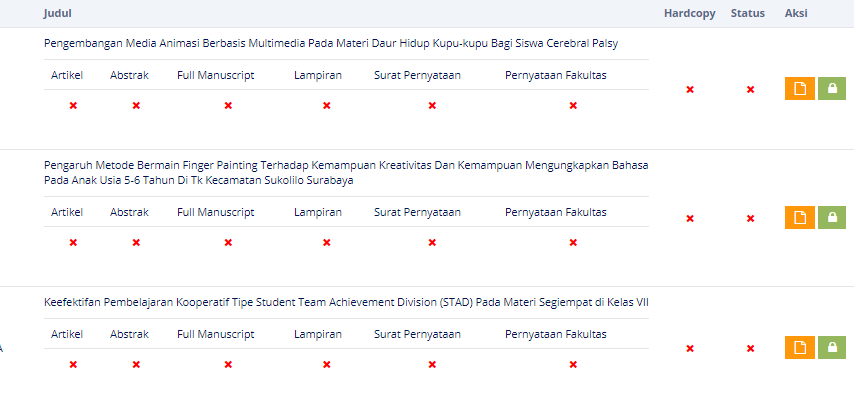Click Pernyataan Fakultas red X in Finger Painting row
The height and width of the screenshot is (397, 856).
[x=573, y=242]
